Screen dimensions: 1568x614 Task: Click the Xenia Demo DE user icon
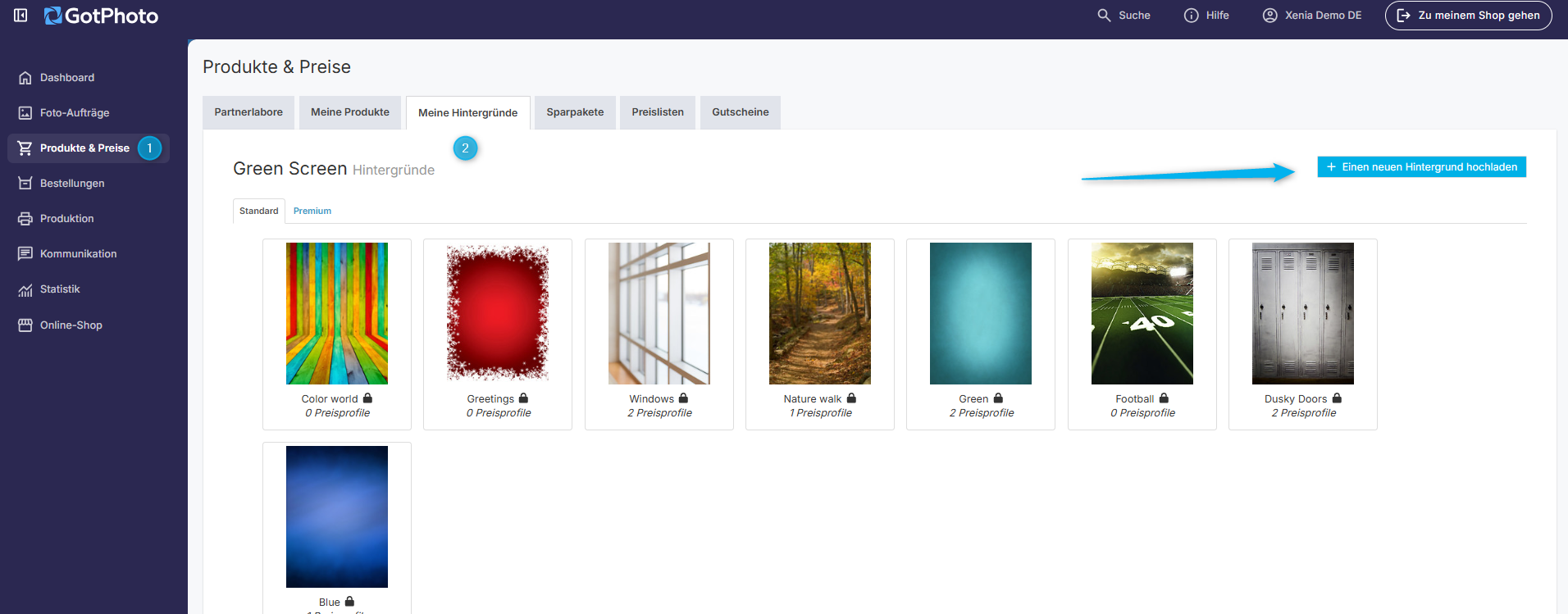point(1269,15)
